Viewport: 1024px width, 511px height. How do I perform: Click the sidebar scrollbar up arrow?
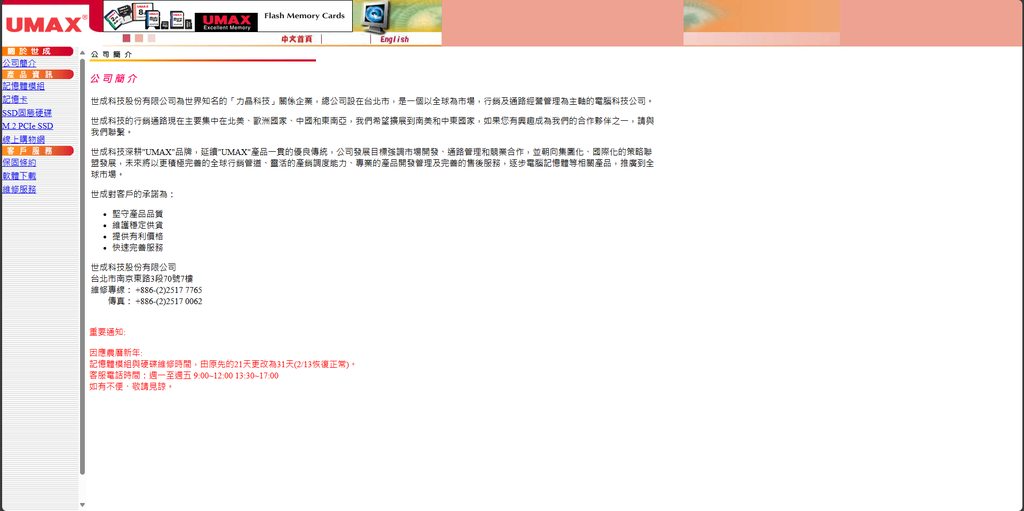click(x=82, y=52)
